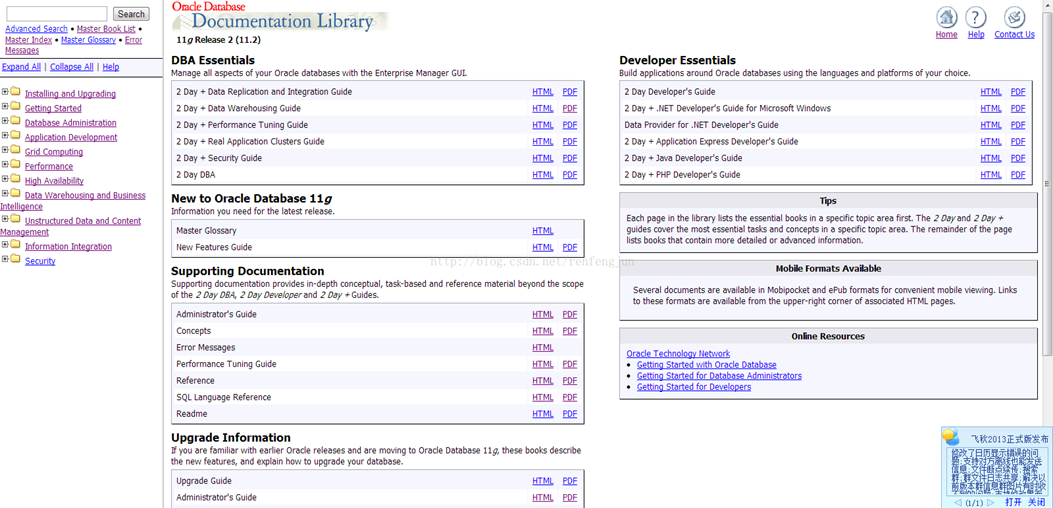Viewport: 1053px width, 508px height.
Task: Click the chat bubble icon in the popup
Action: [951, 438]
